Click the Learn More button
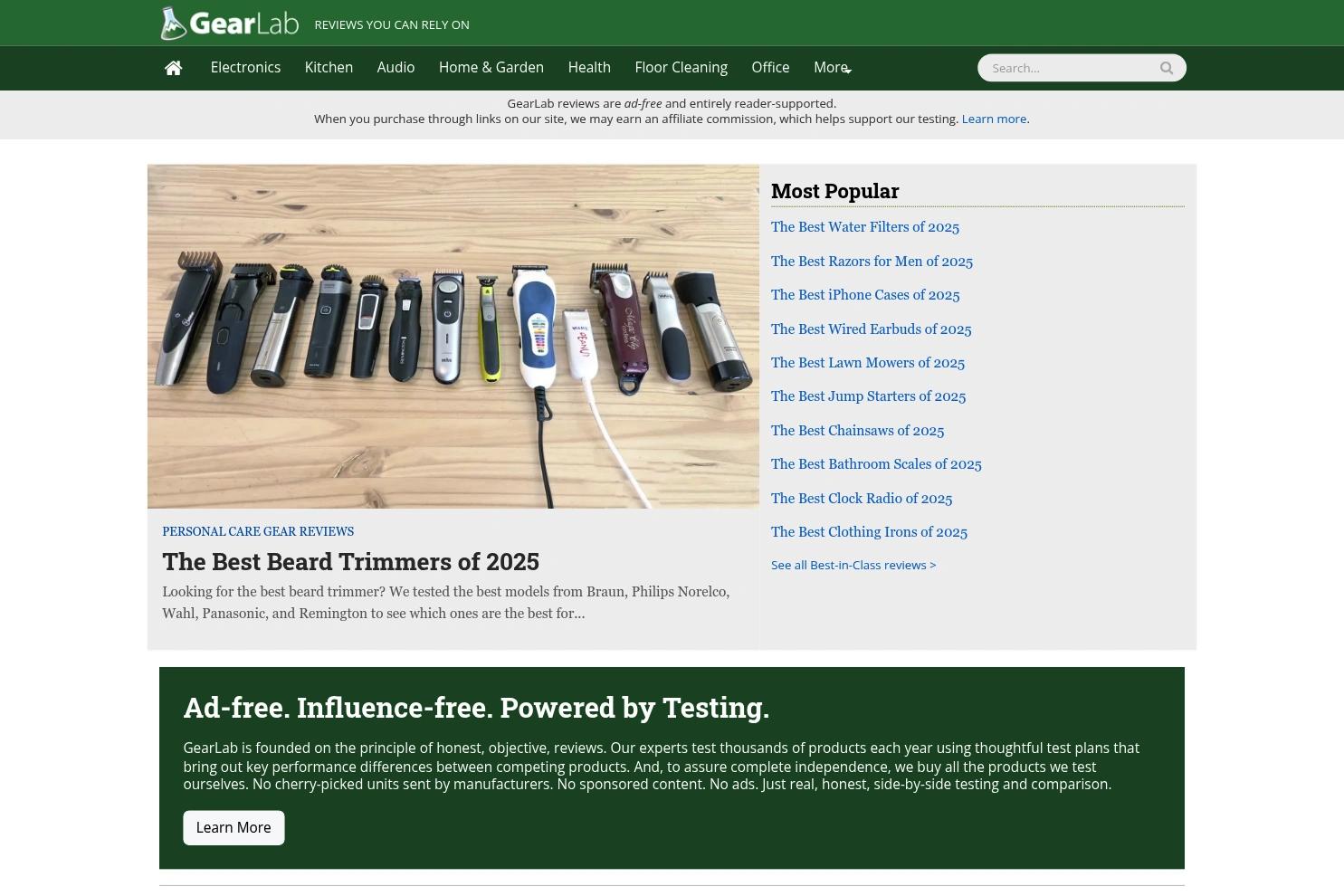 pyautogui.click(x=234, y=827)
